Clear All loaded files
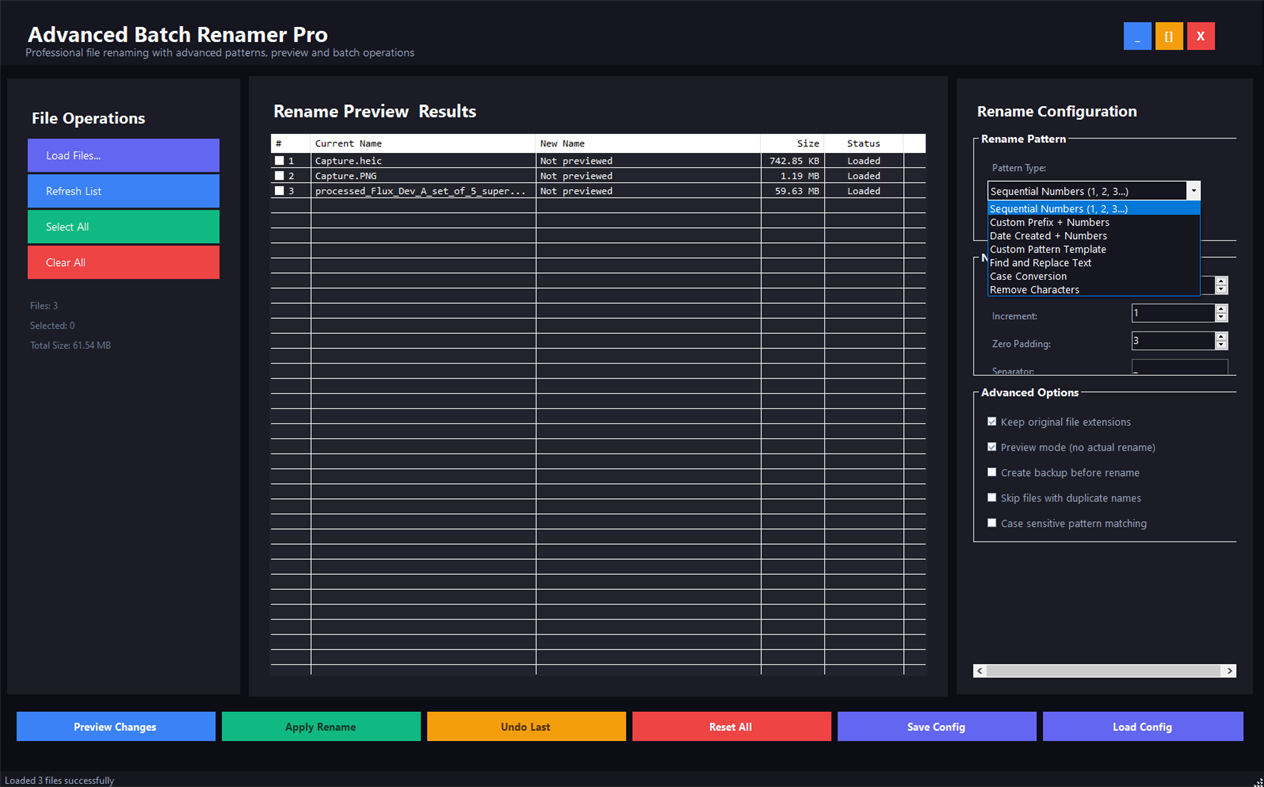Viewport: 1264px width, 787px height. [123, 262]
